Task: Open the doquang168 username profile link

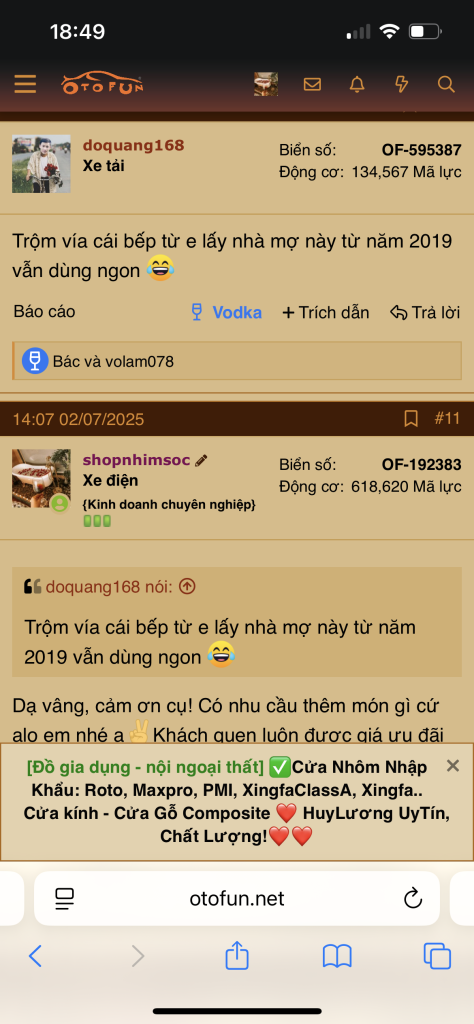Action: coord(133,145)
